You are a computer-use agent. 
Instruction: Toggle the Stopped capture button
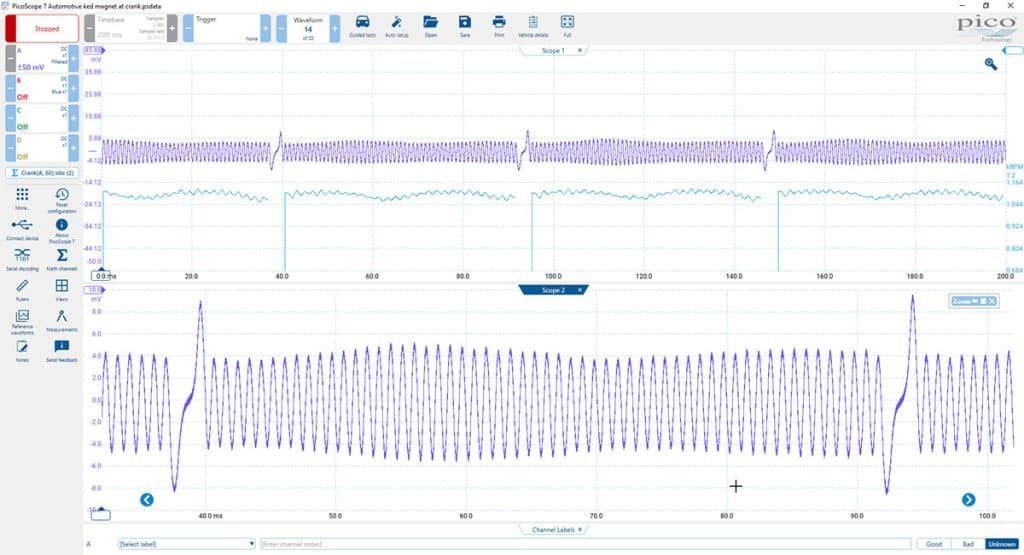tap(42, 29)
